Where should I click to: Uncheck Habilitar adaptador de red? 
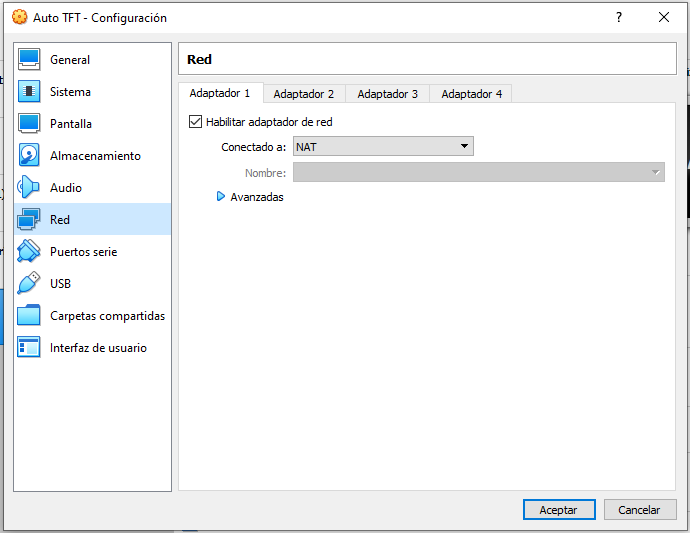tap(195, 122)
